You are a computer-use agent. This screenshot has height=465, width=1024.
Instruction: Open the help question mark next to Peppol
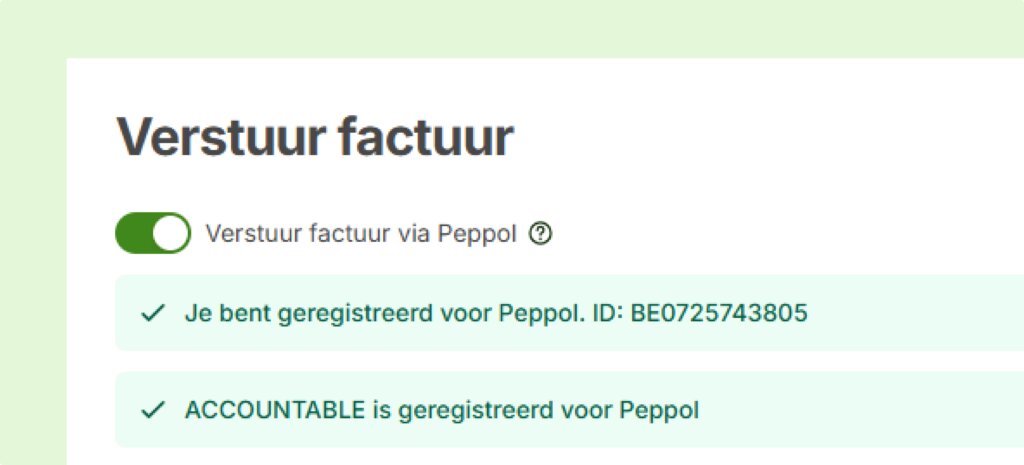tap(541, 233)
